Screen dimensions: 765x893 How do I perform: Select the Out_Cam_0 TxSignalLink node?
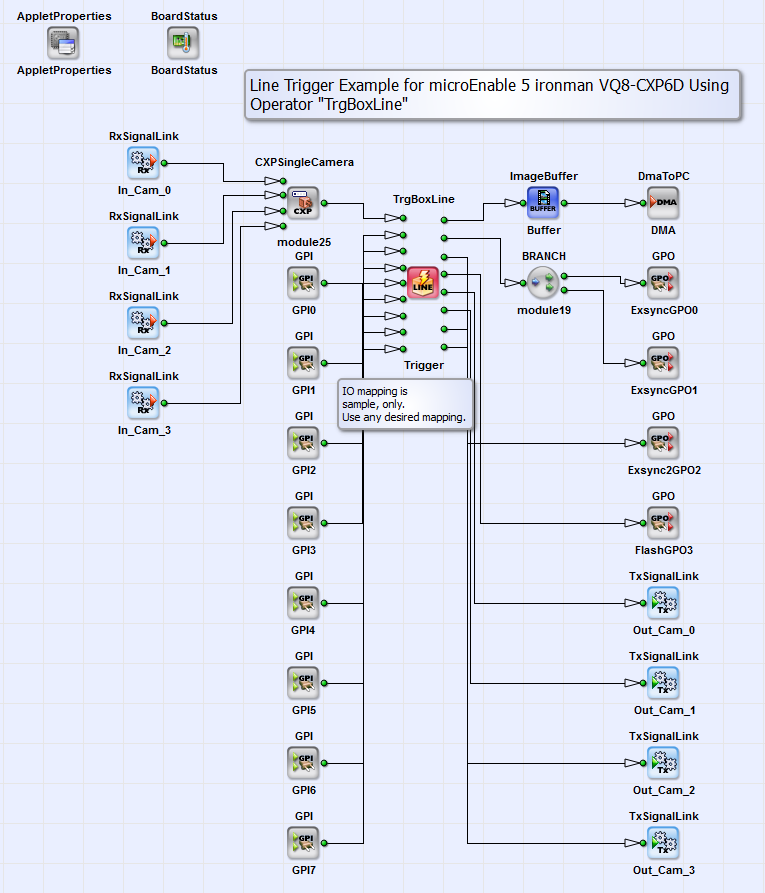tap(663, 603)
